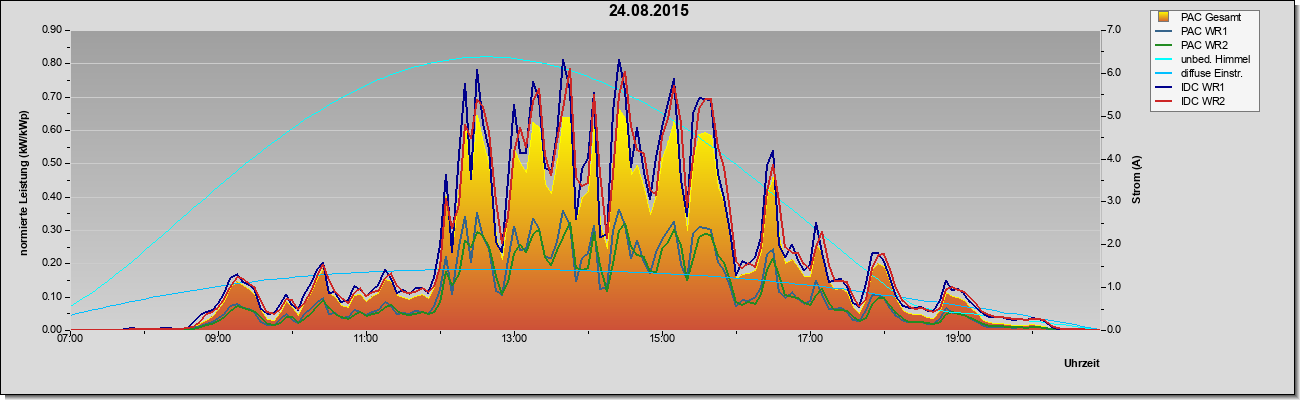Click the PAC WR2 legend entry

click(1192, 45)
